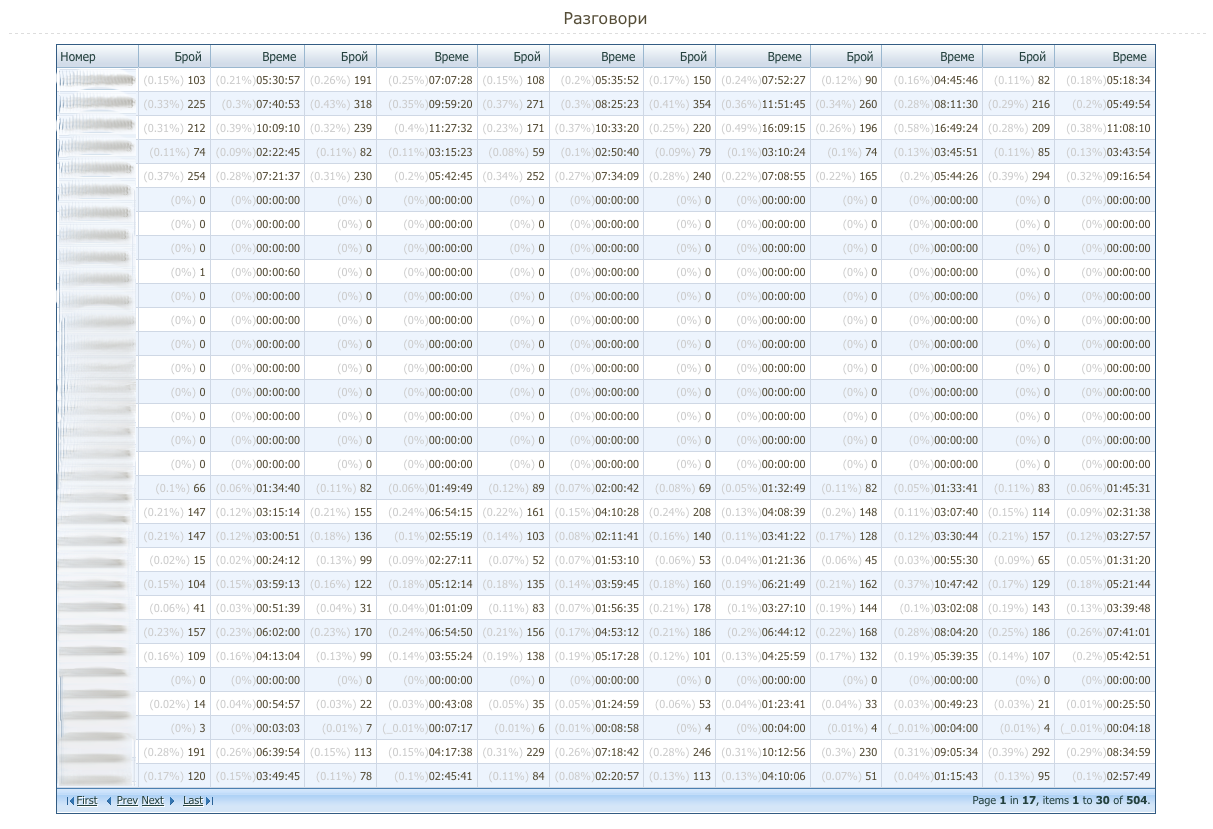This screenshot has height=829, width=1213.
Task: Click the previous-page left arrow icon
Action: [x=109, y=801]
